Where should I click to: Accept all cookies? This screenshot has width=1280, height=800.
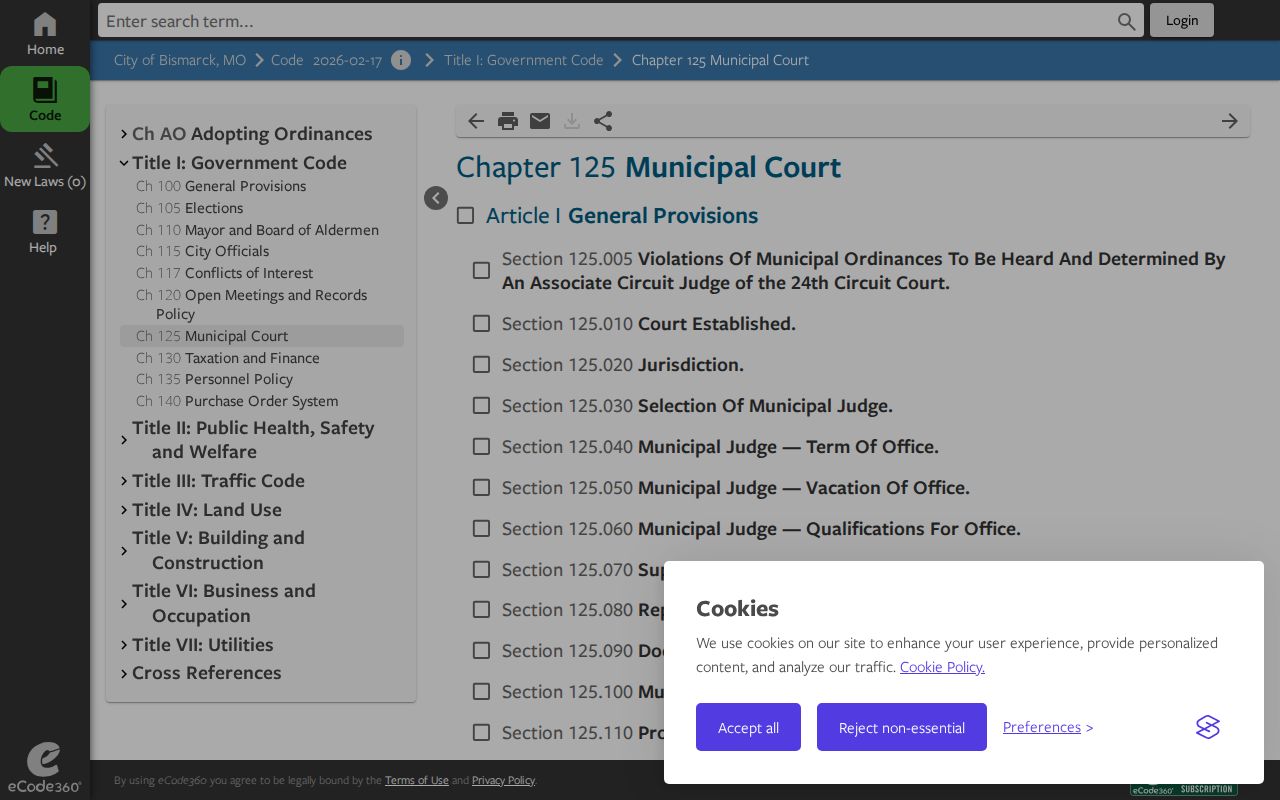[748, 727]
